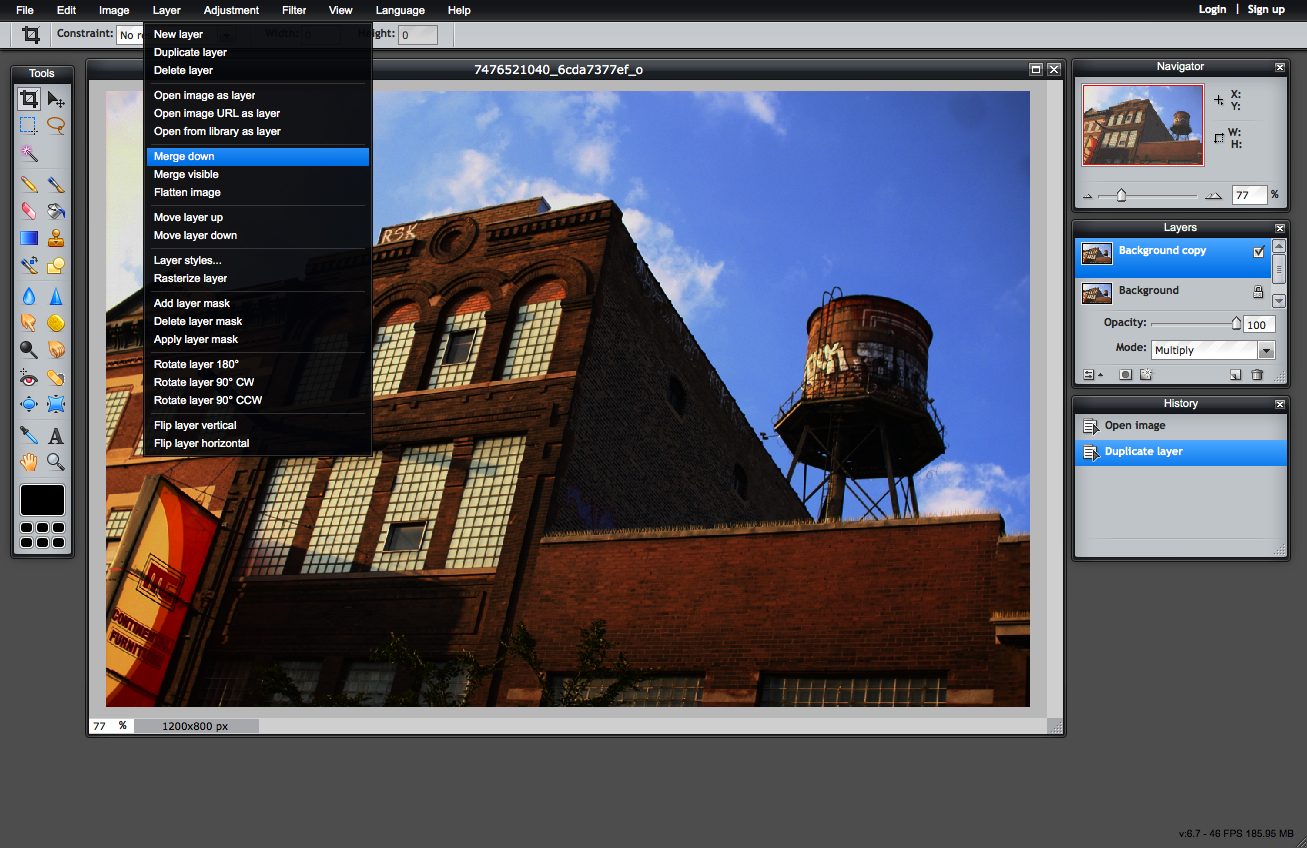Choose Merge visible from Layer menu
This screenshot has height=848, width=1307.
[x=258, y=175]
